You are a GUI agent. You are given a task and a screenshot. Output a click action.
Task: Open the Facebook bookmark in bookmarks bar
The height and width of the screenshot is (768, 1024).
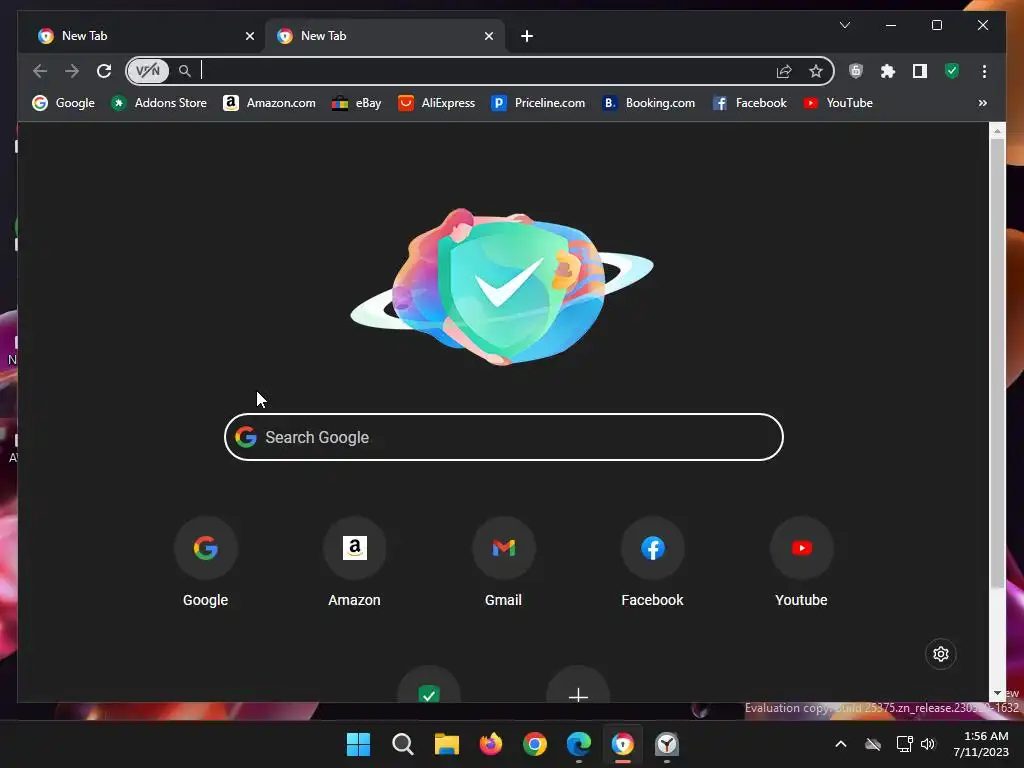point(750,103)
